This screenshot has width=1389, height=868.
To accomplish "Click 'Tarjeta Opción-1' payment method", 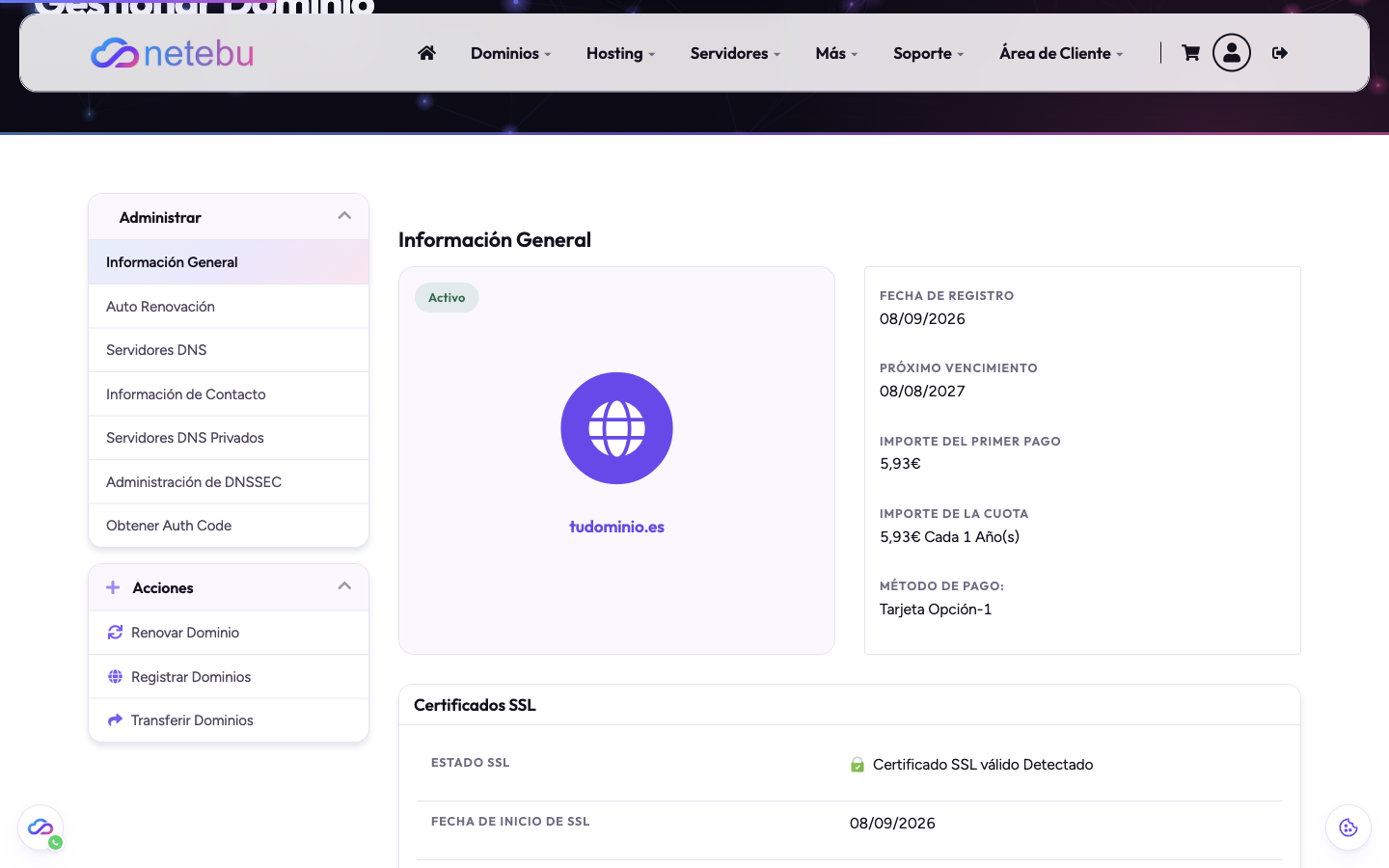I will (936, 610).
